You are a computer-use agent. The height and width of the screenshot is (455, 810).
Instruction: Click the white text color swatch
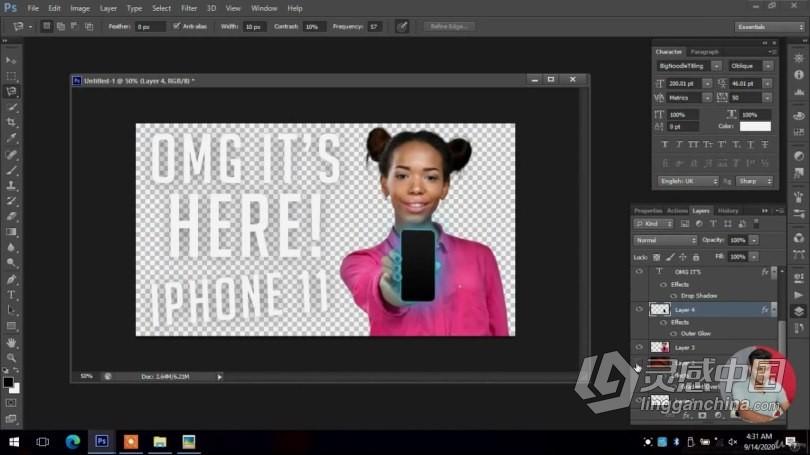pyautogui.click(x=755, y=127)
